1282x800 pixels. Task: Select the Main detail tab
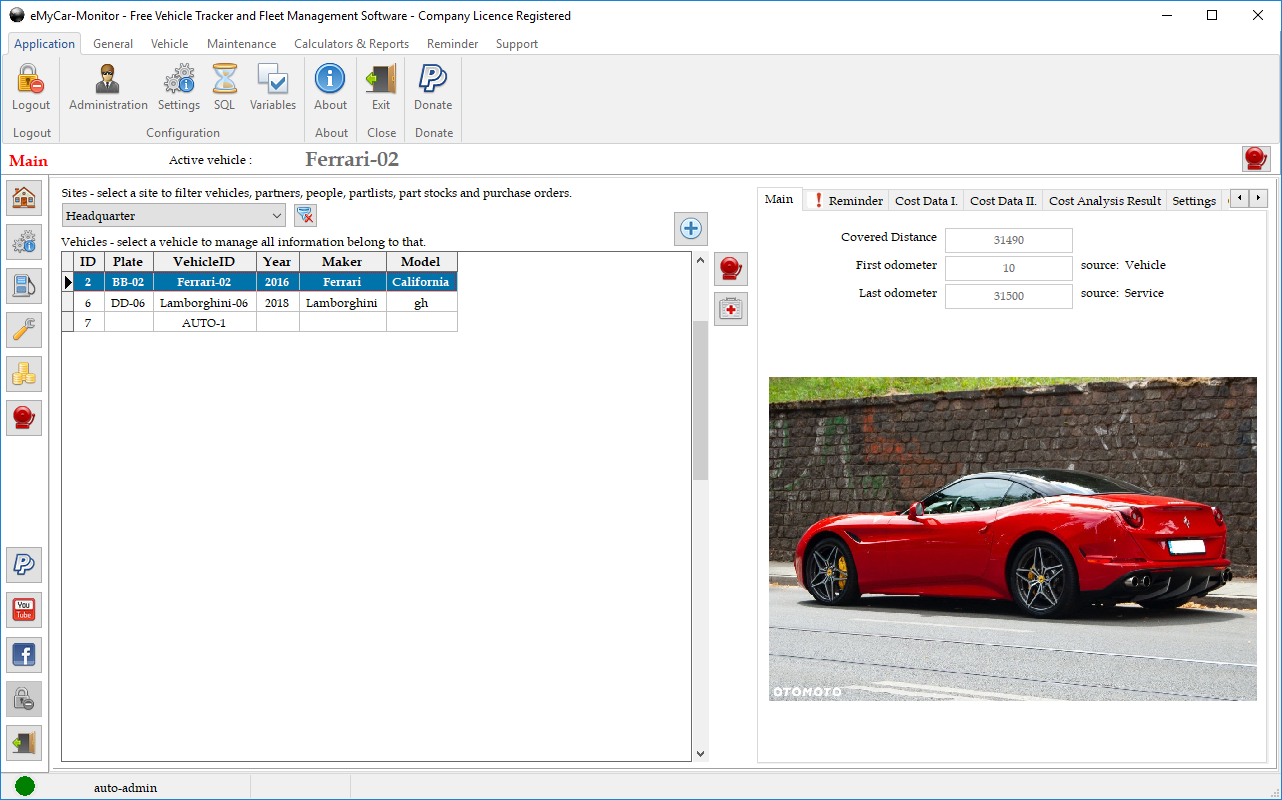pyautogui.click(x=779, y=199)
